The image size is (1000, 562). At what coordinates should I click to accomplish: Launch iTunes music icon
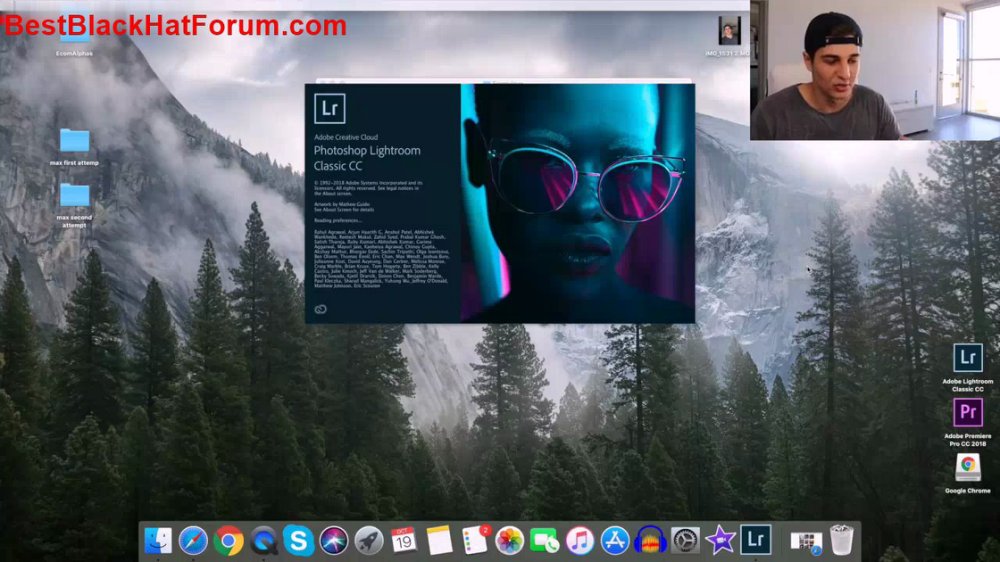click(x=580, y=541)
